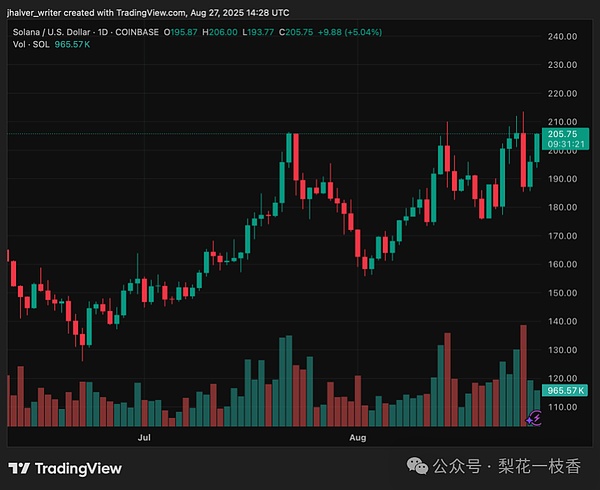600x490 pixels.
Task: Click the 220.00 price axis label
Action: [x=562, y=93]
